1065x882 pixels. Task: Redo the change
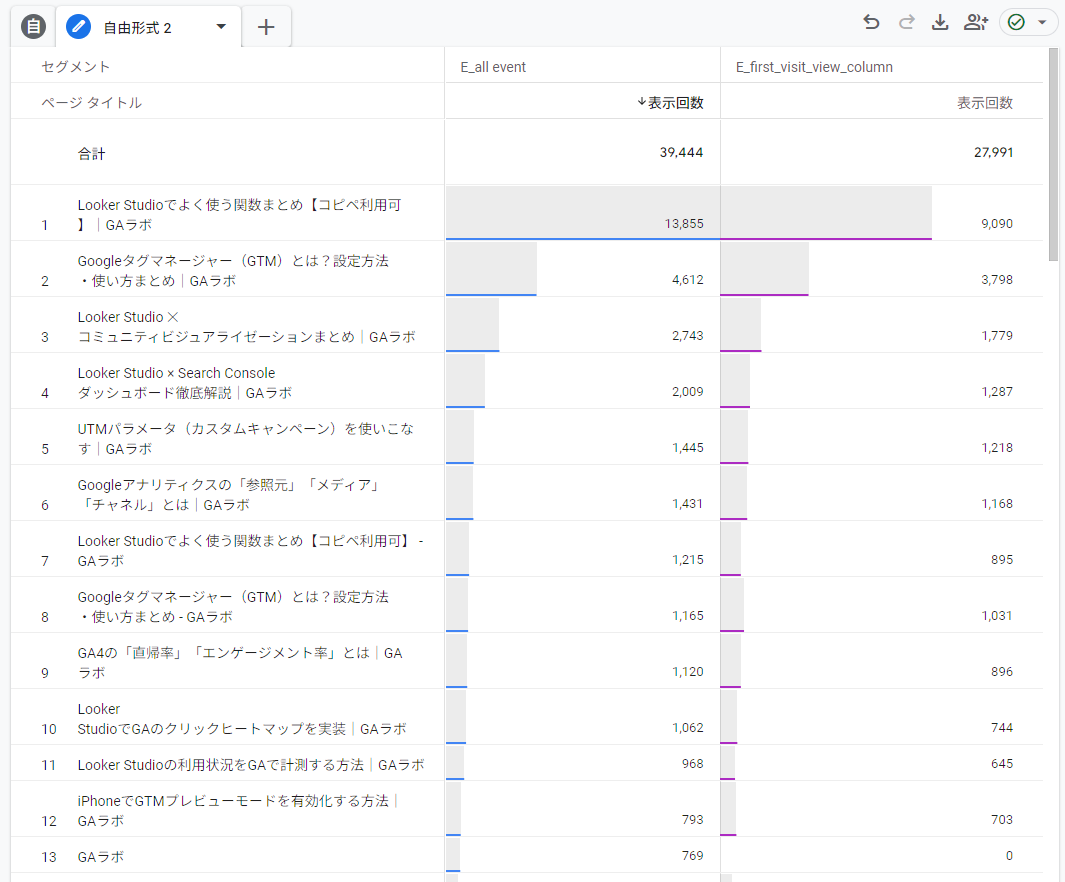(x=906, y=22)
